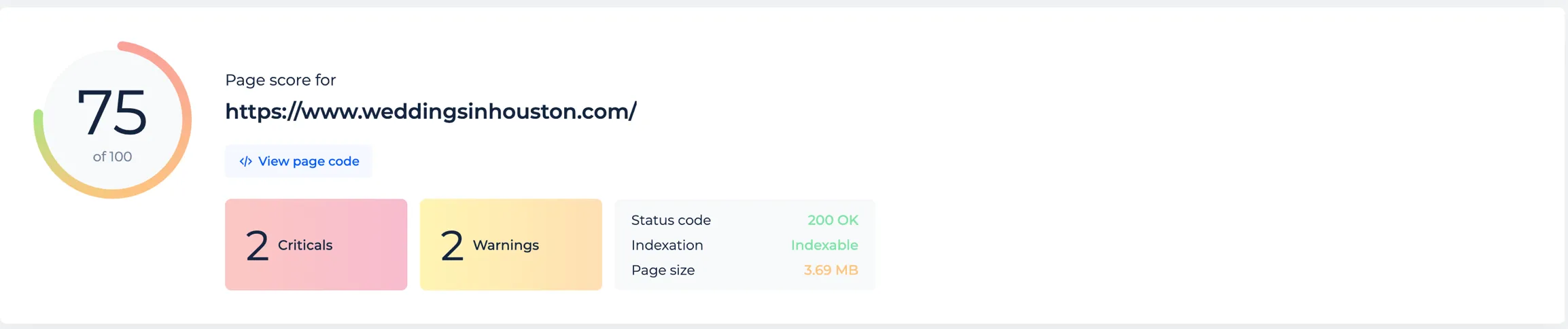
Task: Click the "Page score for" label
Action: 280,80
